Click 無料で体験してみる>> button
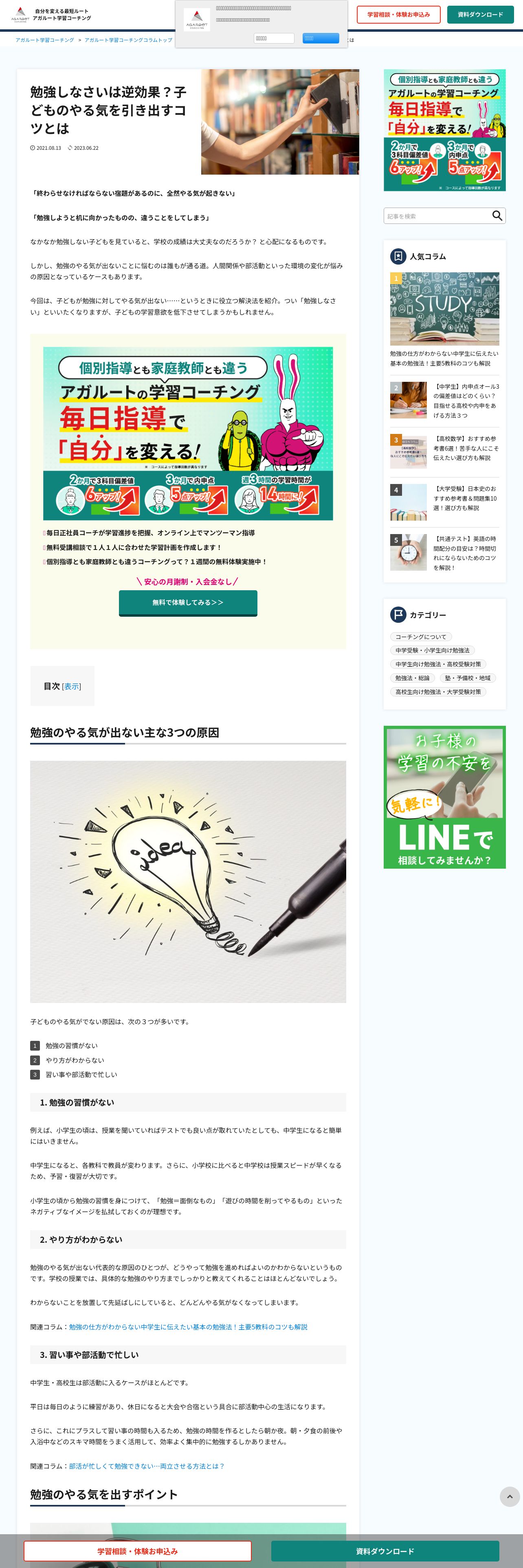The width and height of the screenshot is (523, 1568). coord(187,602)
